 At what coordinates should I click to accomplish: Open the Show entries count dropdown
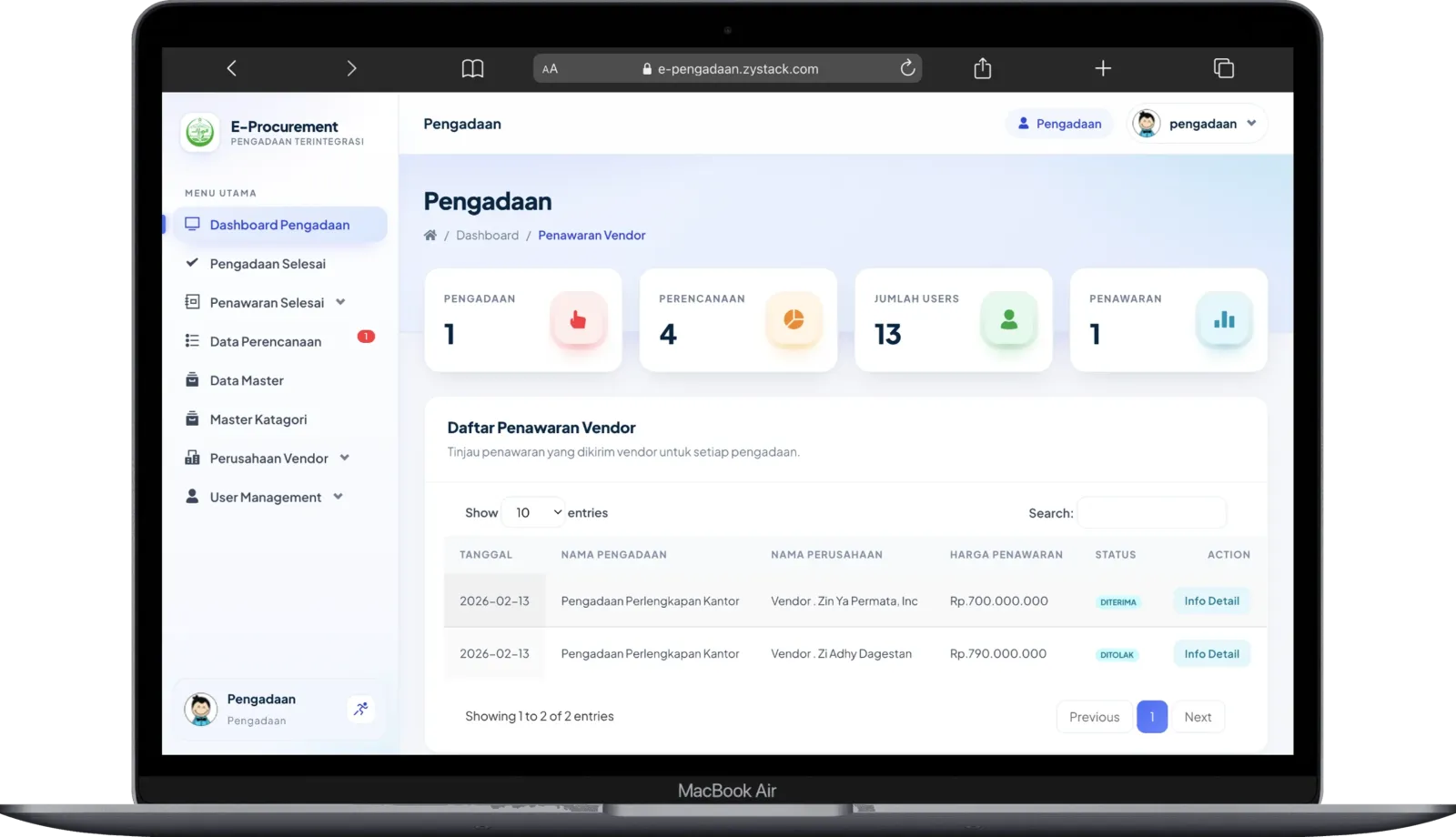[x=534, y=513]
